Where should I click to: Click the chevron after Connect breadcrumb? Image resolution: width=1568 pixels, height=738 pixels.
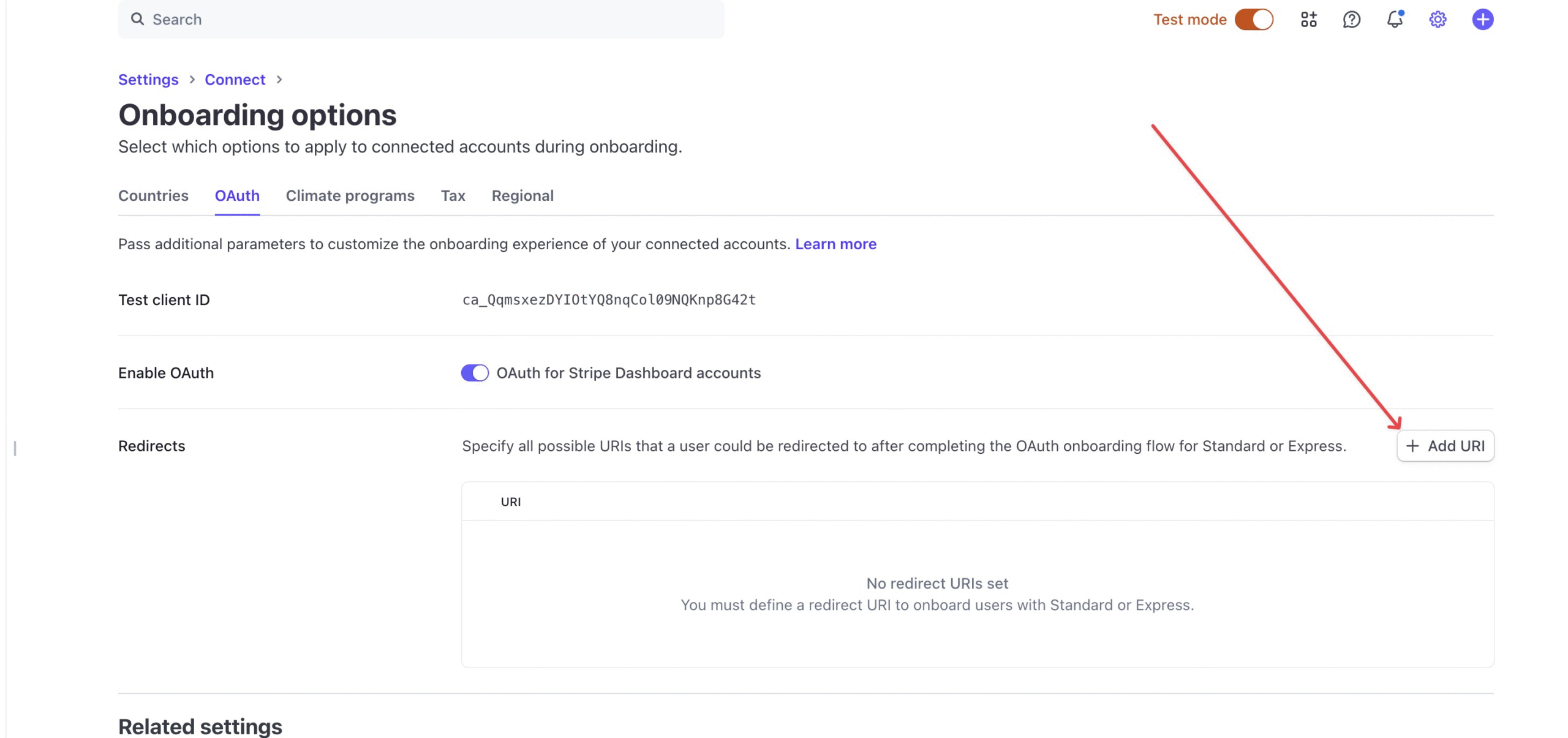[x=279, y=80]
